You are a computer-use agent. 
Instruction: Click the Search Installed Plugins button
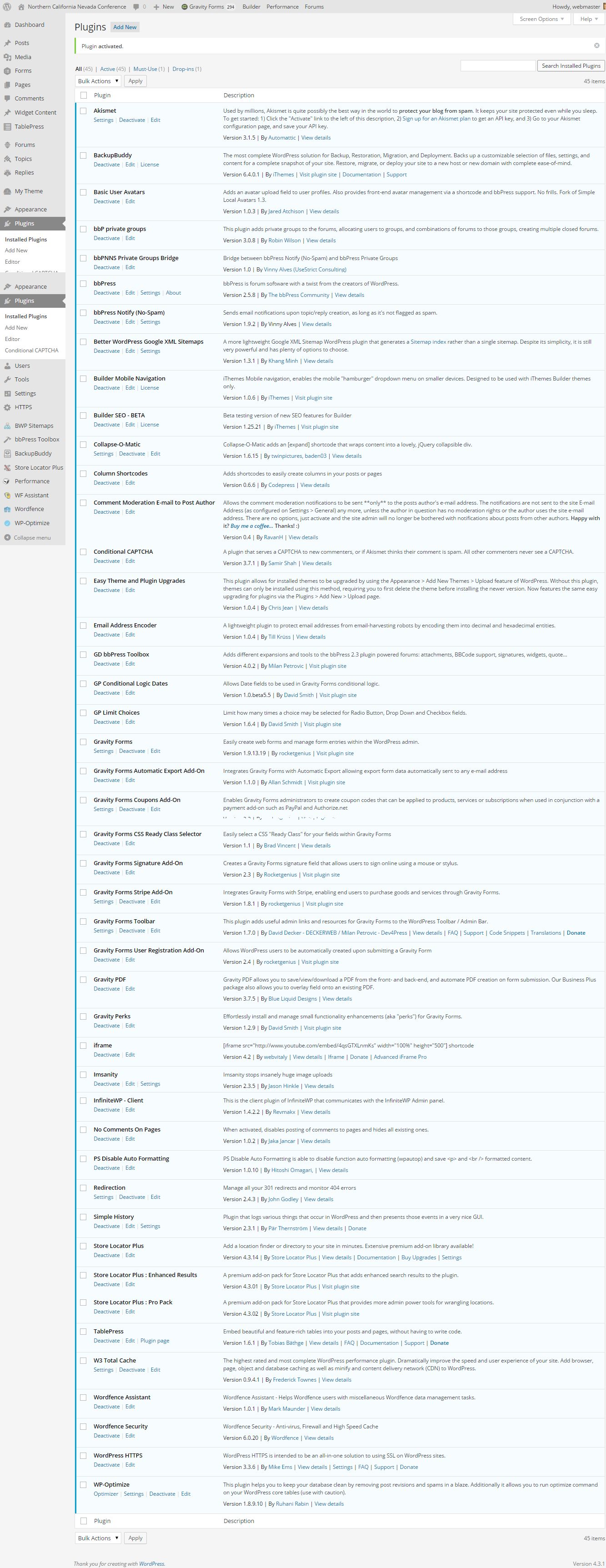(571, 66)
